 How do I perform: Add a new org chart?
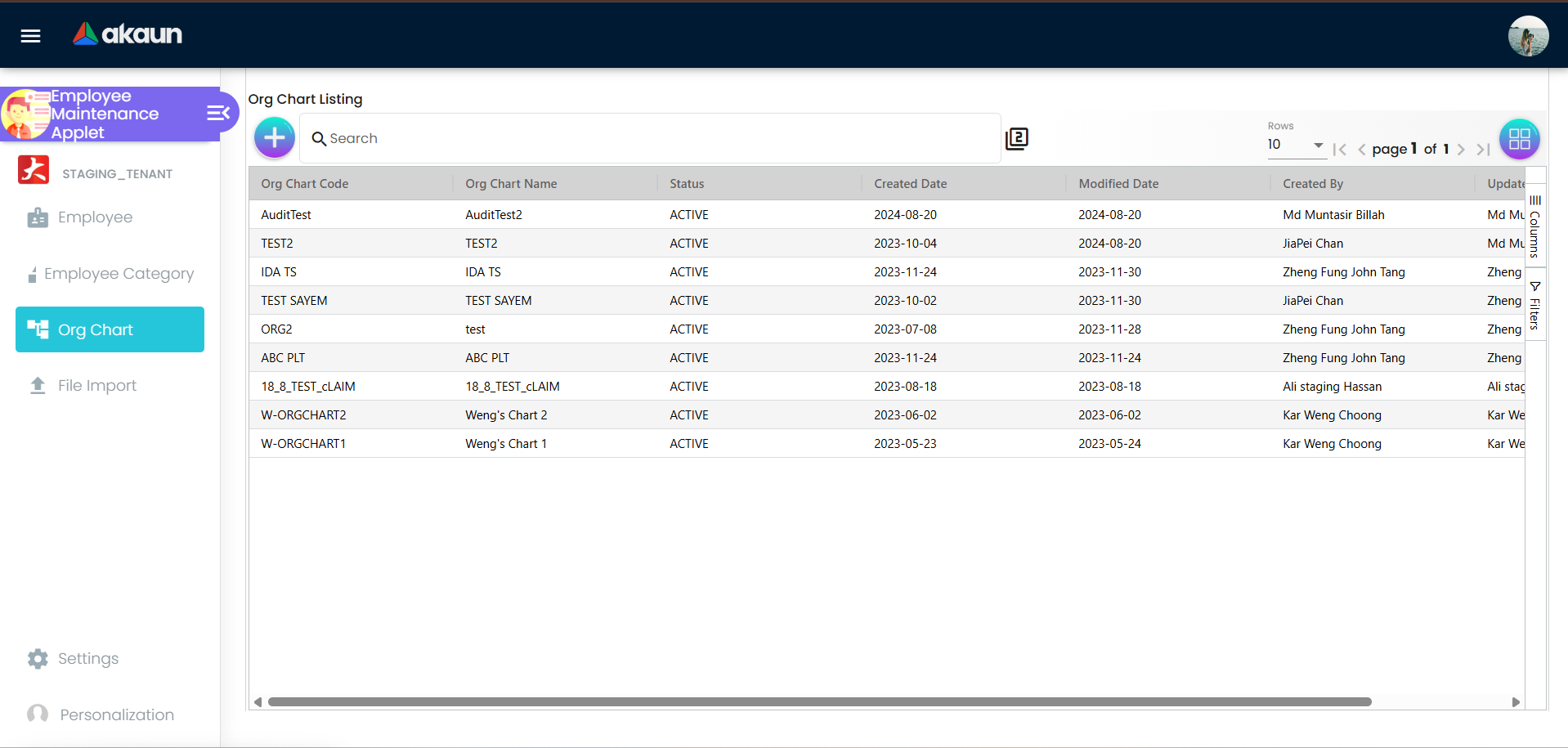coord(275,137)
